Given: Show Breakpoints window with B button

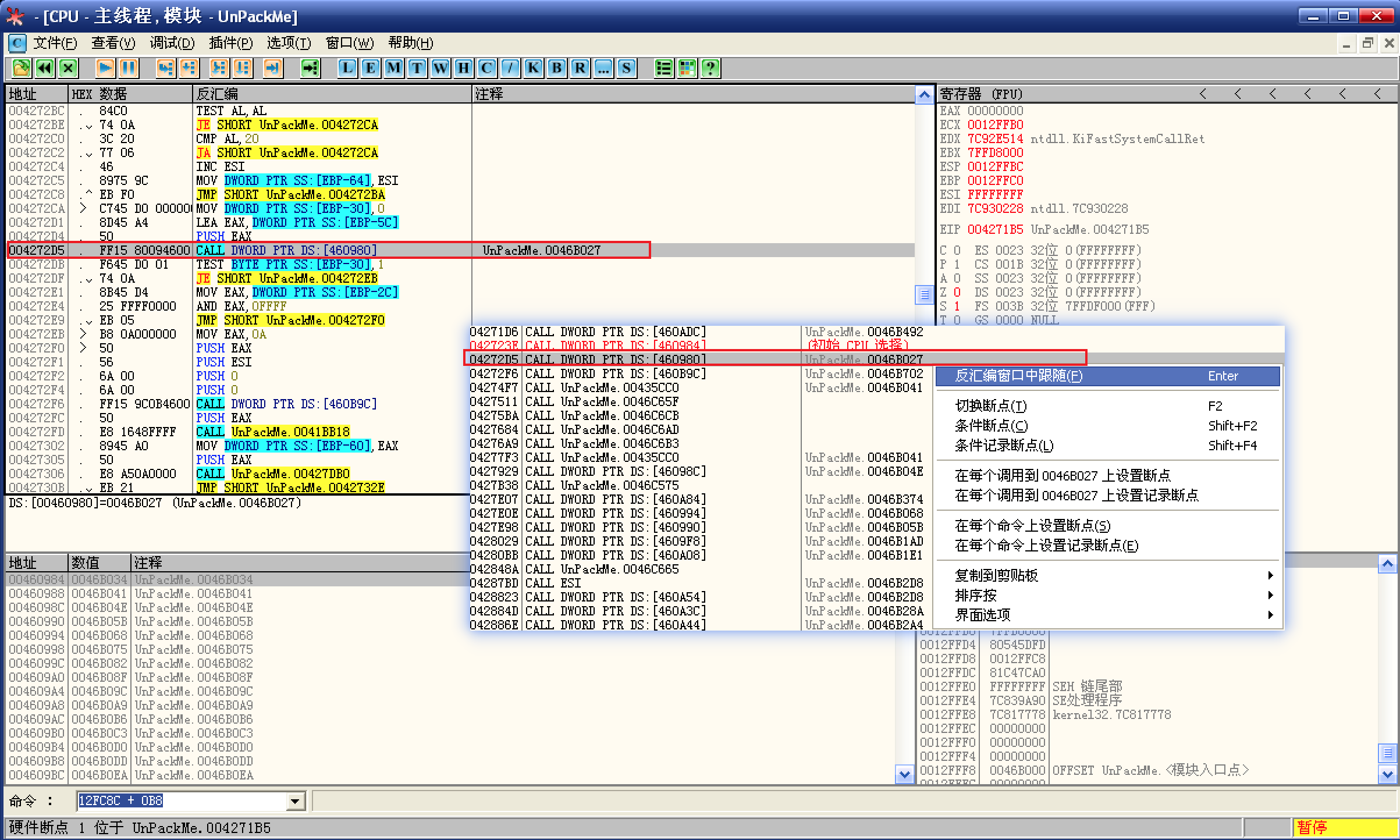Looking at the screenshot, I should point(557,69).
